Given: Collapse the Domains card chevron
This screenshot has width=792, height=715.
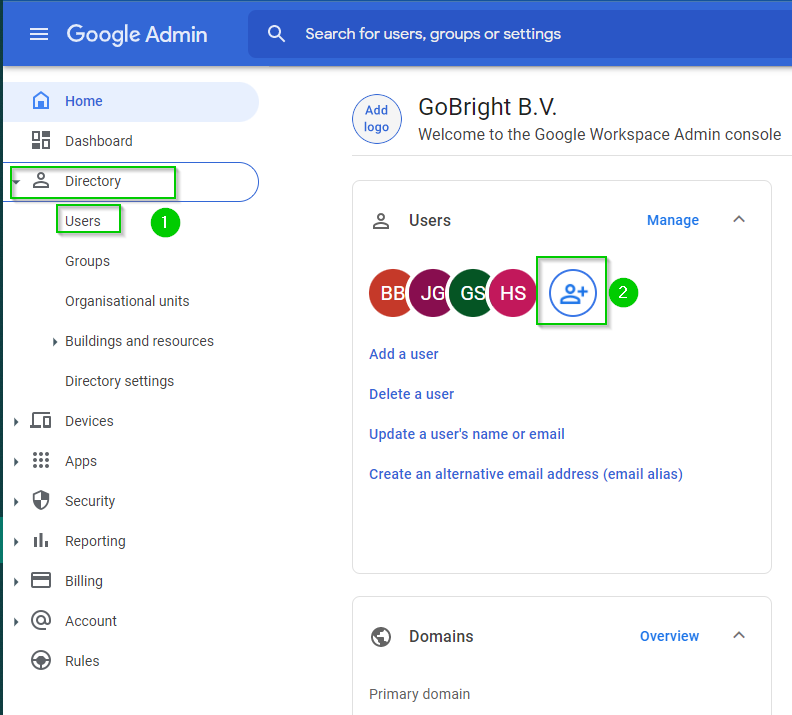Looking at the screenshot, I should 739,635.
